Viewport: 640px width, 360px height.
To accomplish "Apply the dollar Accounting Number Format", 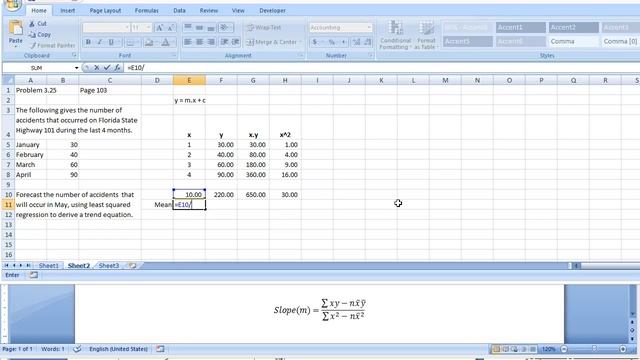I will point(315,42).
